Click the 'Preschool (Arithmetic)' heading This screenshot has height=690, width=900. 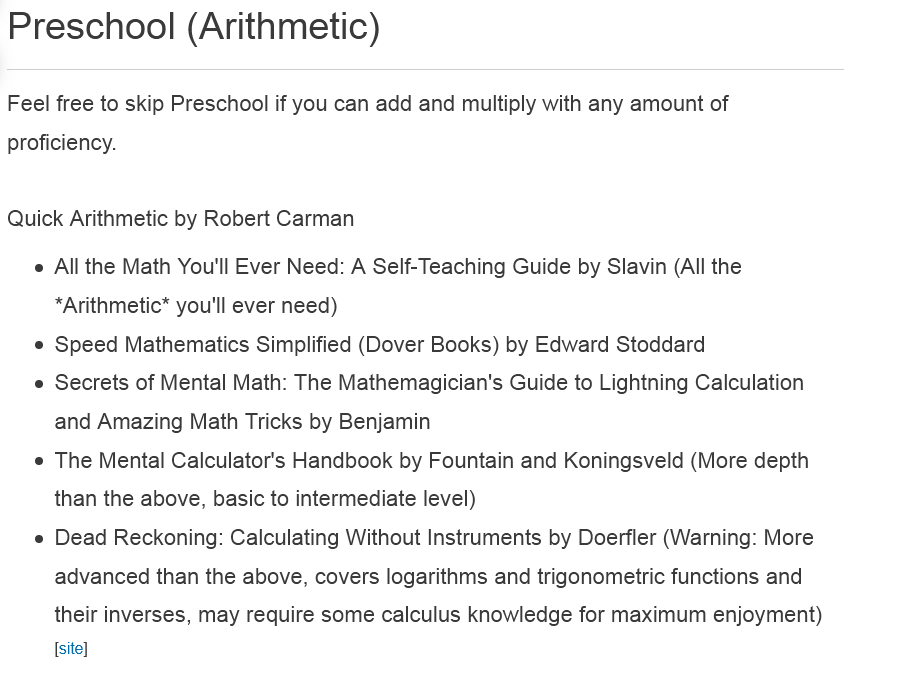193,26
